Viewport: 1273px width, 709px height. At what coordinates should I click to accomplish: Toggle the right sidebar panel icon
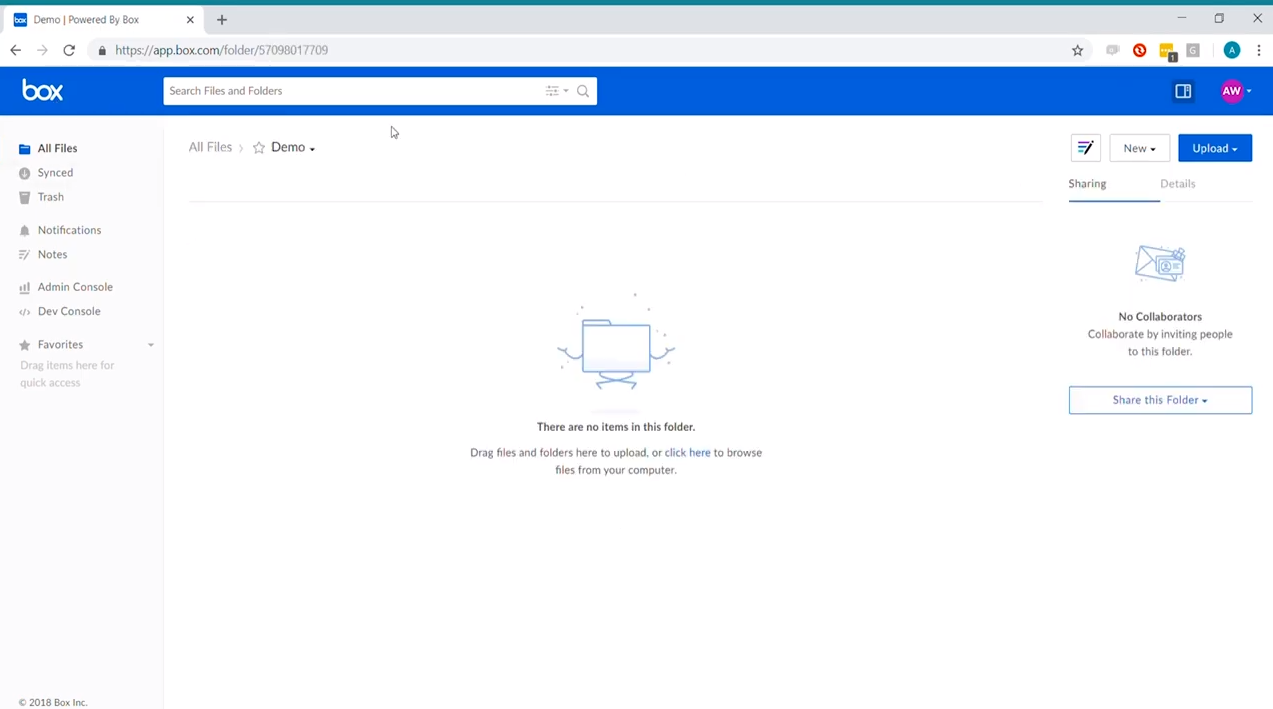tap(1183, 91)
